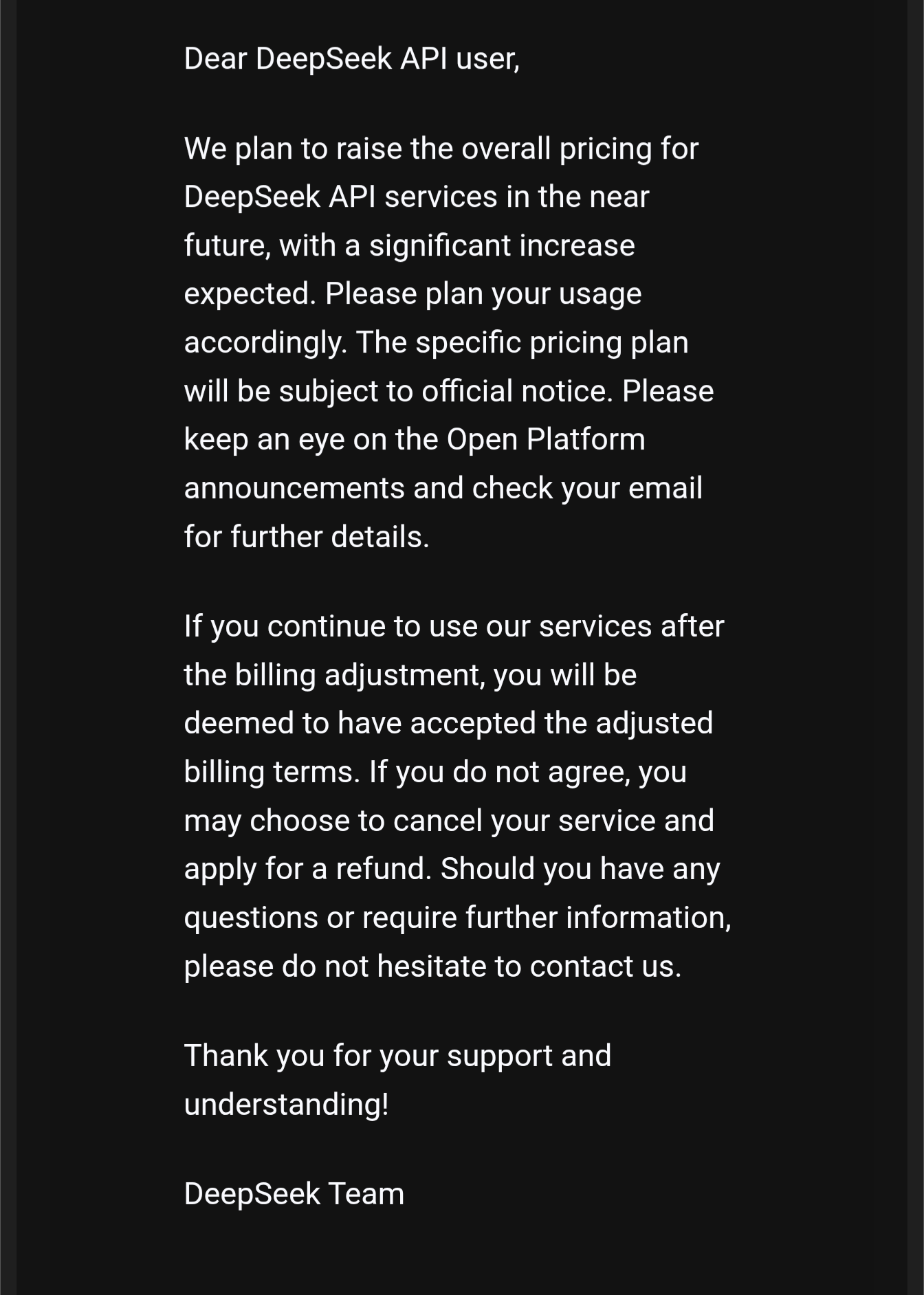Click the line 'accordingly. The specific pricing plan'
The height and width of the screenshot is (1295, 924).
pyautogui.click(x=436, y=343)
